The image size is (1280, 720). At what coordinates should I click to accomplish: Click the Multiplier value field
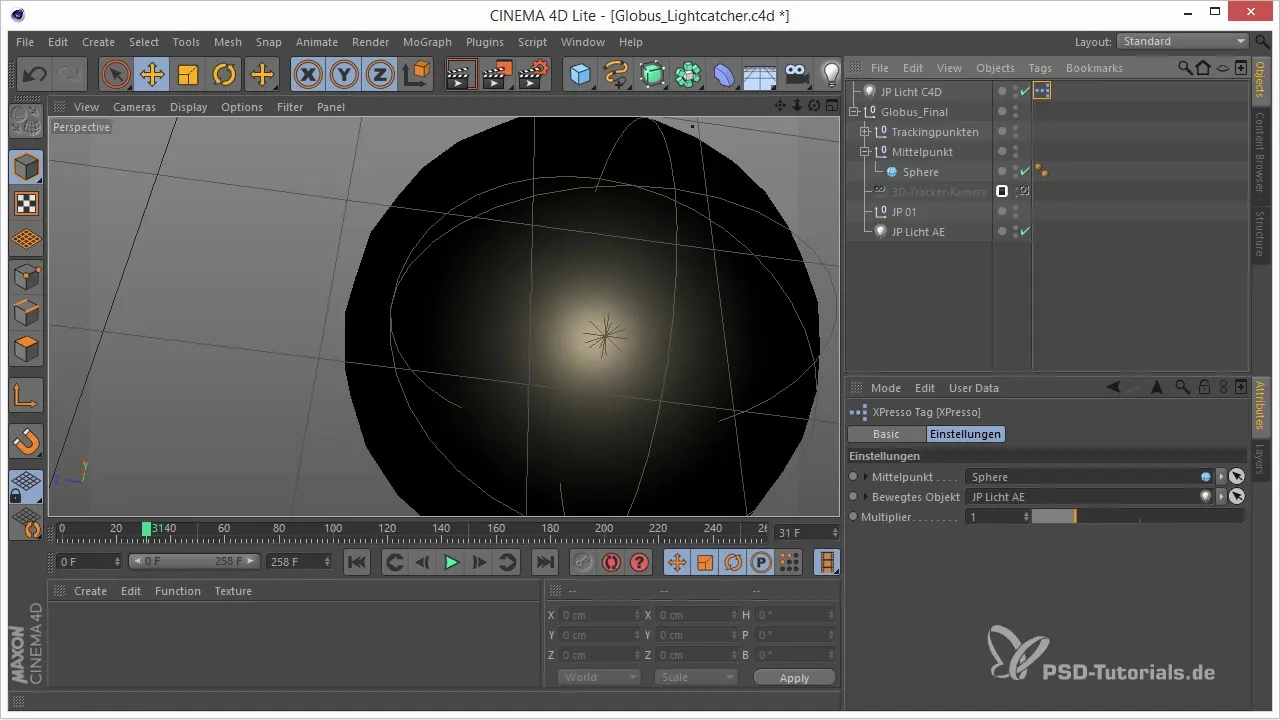[x=993, y=517]
